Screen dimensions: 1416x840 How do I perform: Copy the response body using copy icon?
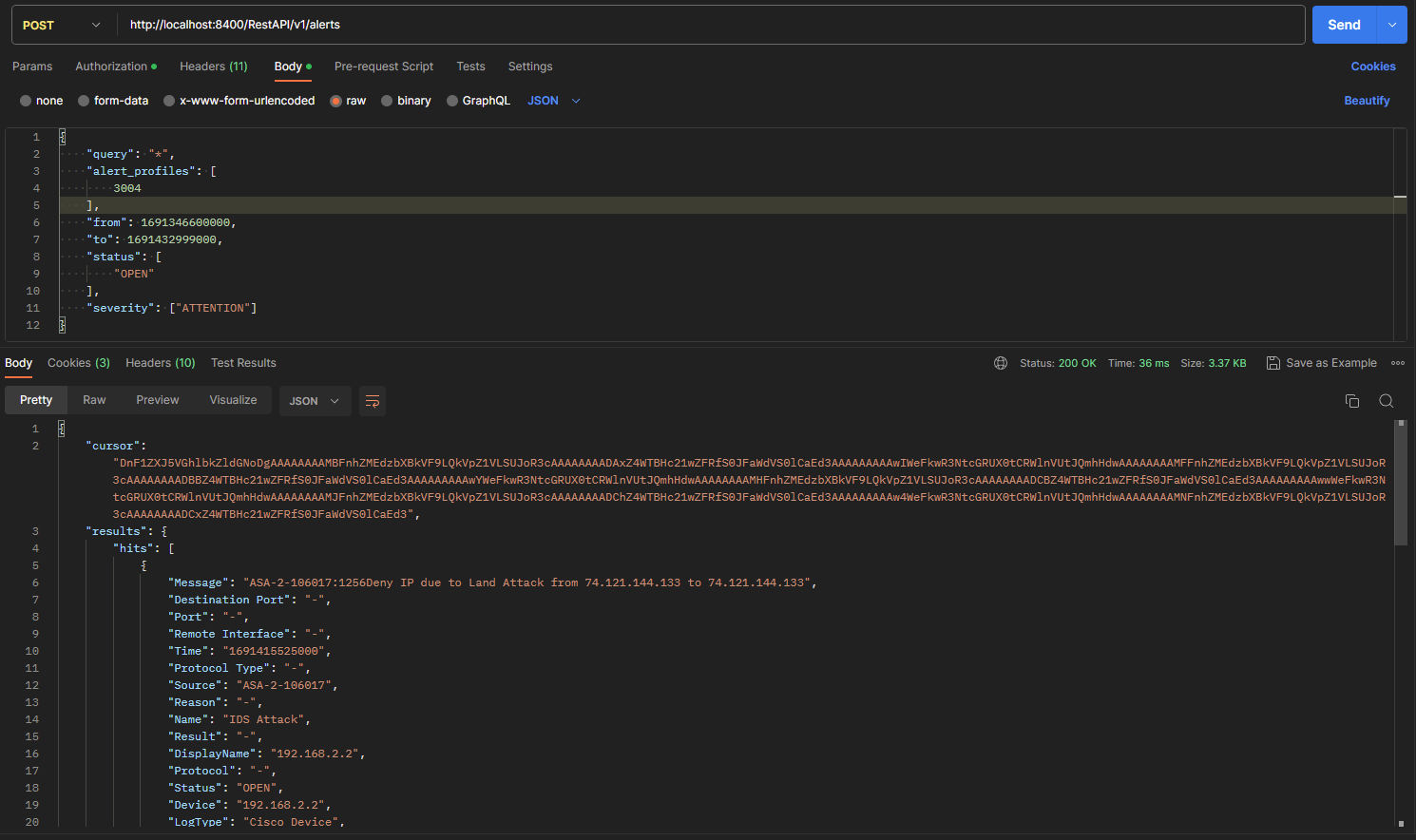(1352, 401)
